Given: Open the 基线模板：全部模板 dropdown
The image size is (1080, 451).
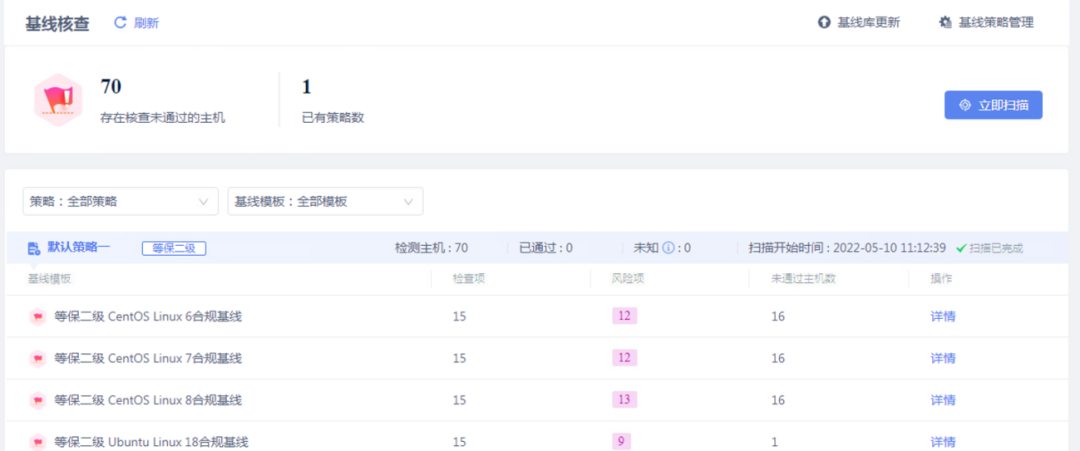Looking at the screenshot, I should click(x=325, y=201).
